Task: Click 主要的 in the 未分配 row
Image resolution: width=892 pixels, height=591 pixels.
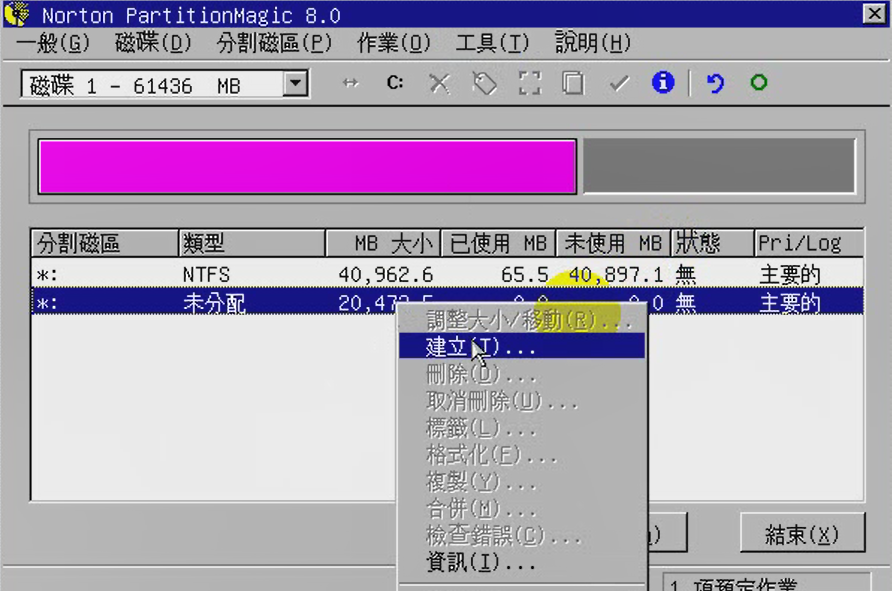Action: click(x=790, y=303)
